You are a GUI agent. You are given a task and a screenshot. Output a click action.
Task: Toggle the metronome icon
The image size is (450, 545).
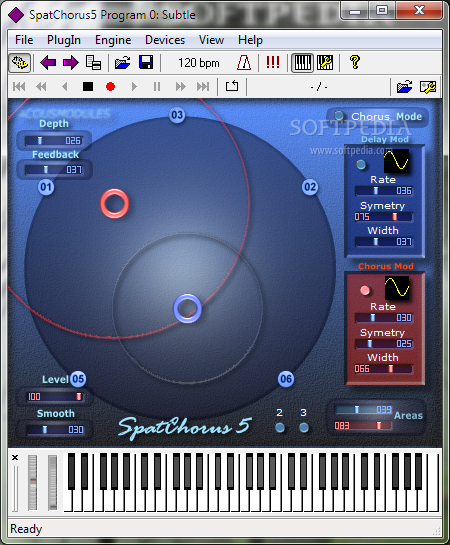(x=244, y=63)
